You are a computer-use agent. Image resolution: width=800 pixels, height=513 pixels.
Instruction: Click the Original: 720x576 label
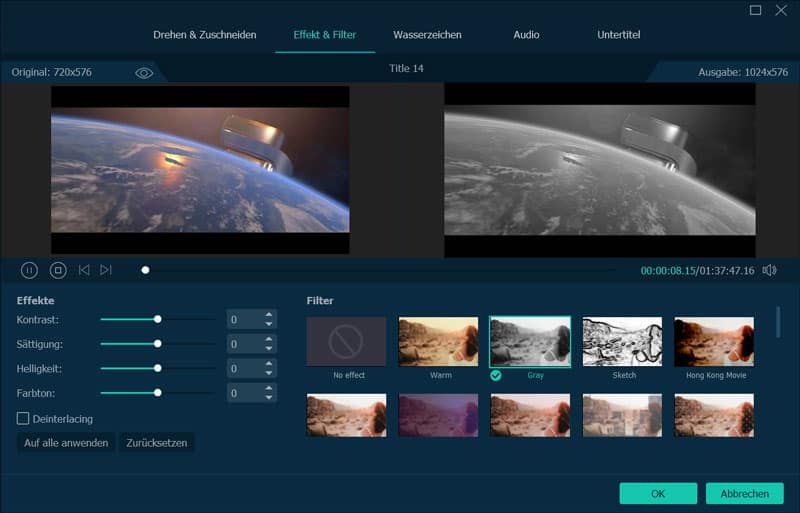tap(52, 72)
